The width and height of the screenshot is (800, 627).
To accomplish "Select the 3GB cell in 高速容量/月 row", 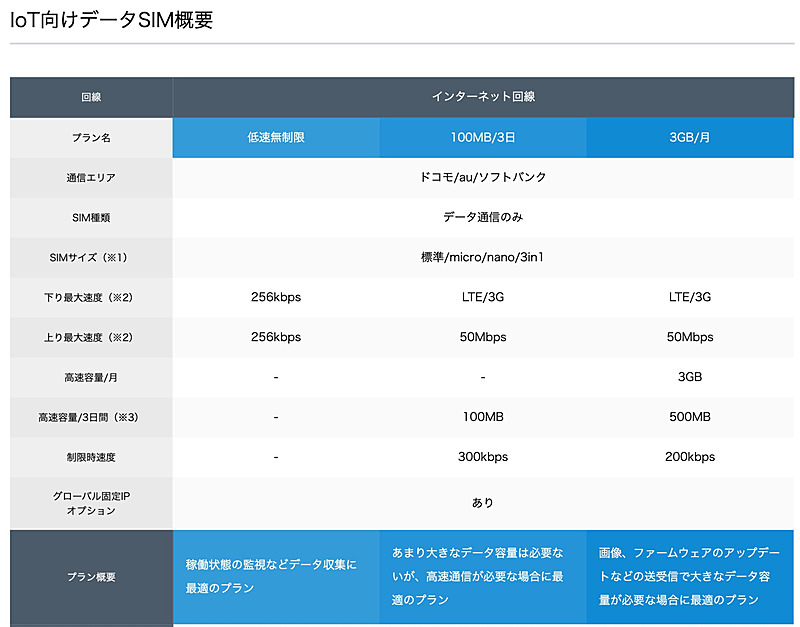I will click(x=690, y=378).
